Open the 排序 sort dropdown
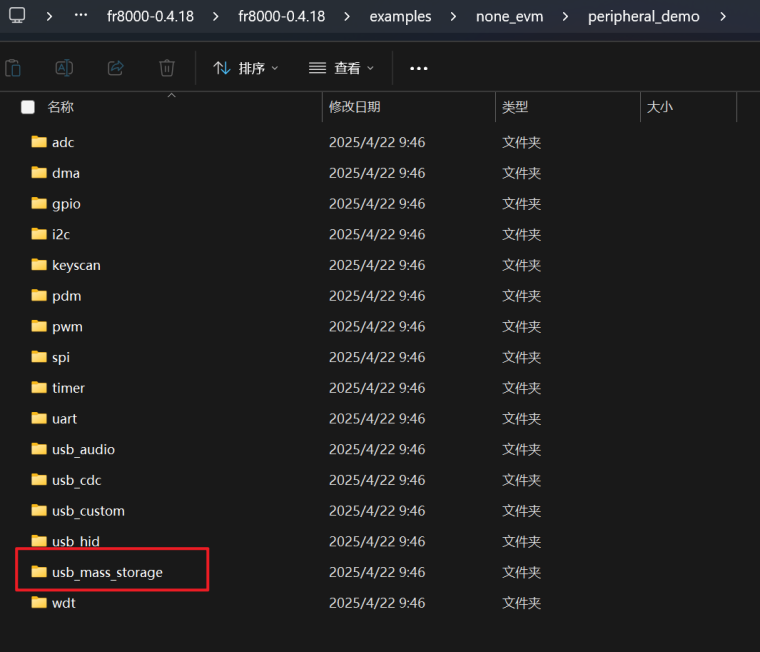The width and height of the screenshot is (760, 652). [246, 68]
